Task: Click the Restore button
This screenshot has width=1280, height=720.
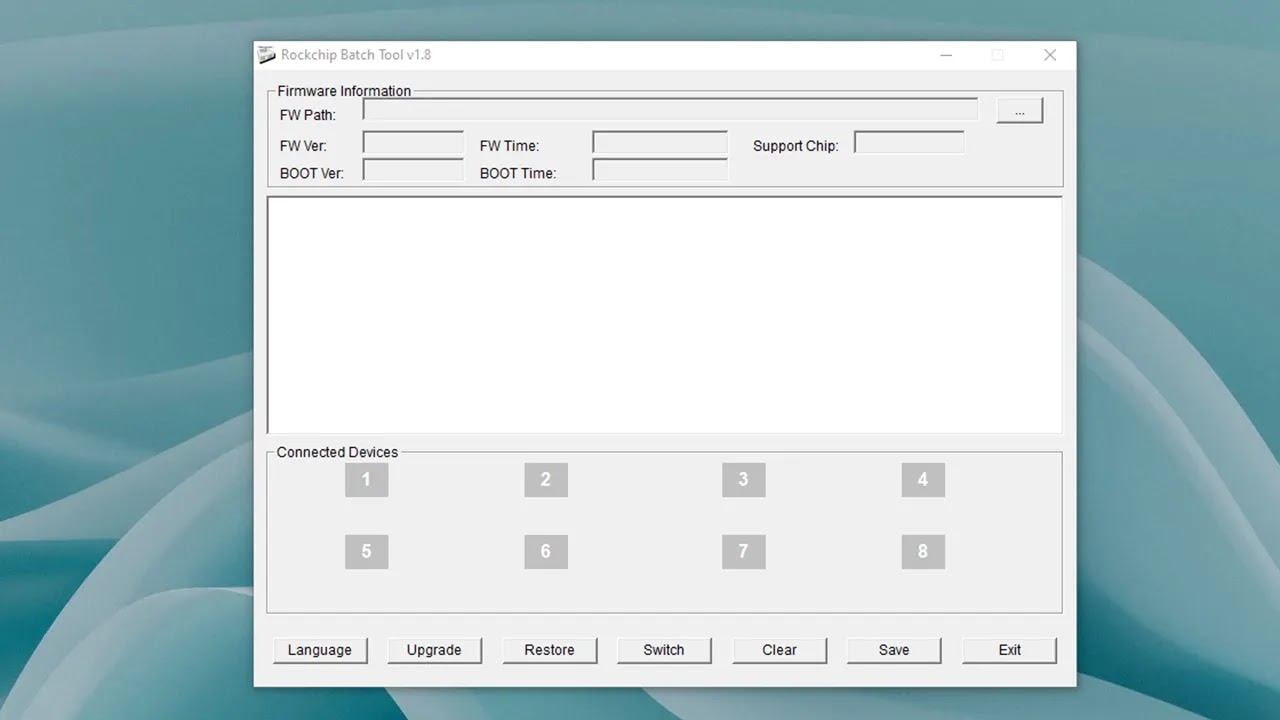Action: coord(550,650)
